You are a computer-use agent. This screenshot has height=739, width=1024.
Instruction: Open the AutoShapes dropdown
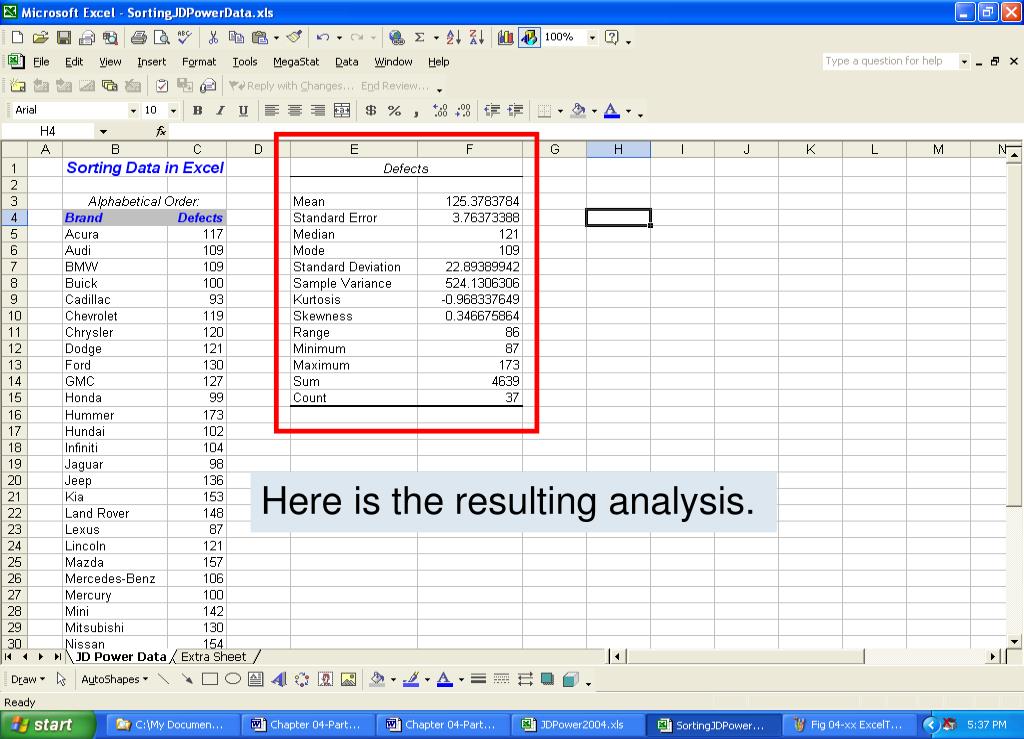[x=114, y=680]
